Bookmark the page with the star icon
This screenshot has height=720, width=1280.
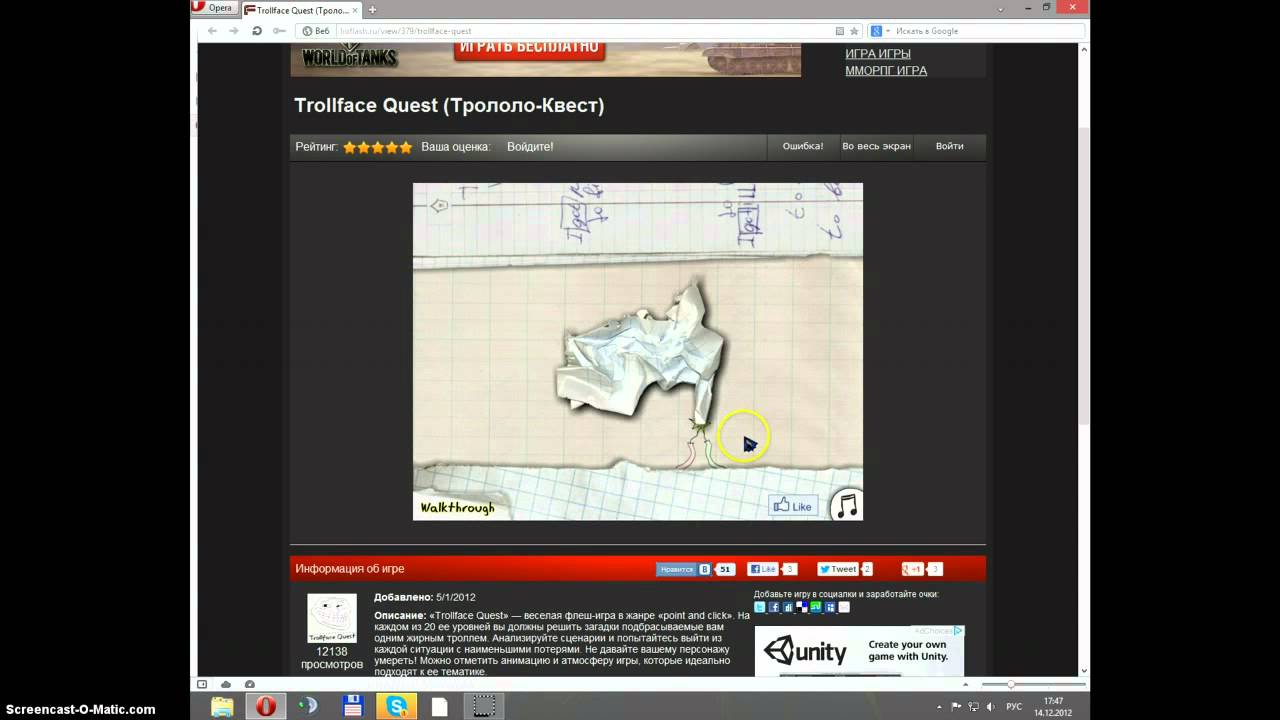854,31
